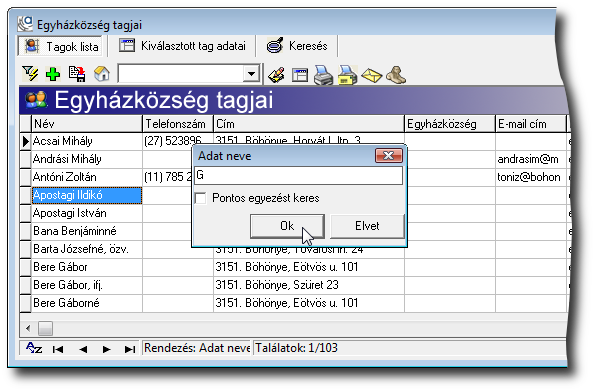Open the toolbar combo box dropdown arrow
Image resolution: width=606 pixels, height=391 pixels.
[x=252, y=73]
